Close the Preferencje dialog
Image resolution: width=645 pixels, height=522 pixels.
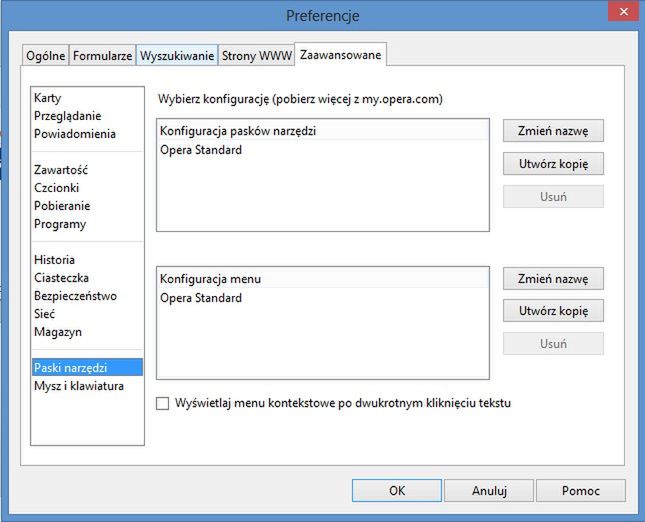[x=624, y=12]
